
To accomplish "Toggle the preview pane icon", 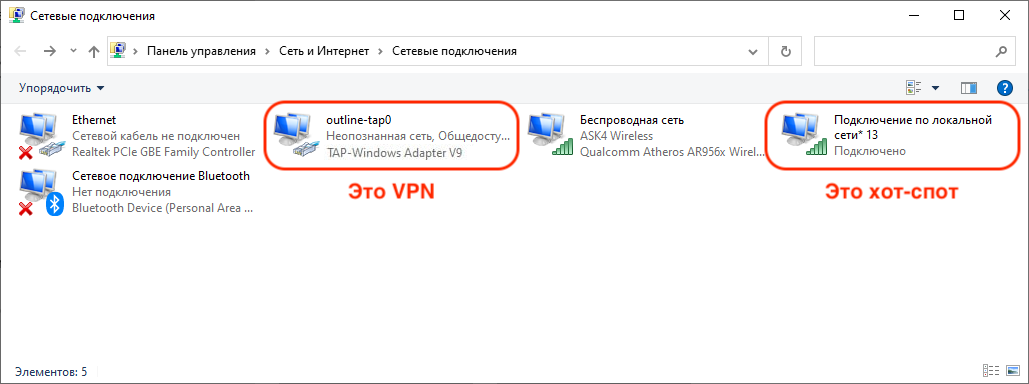I will tap(969, 88).
